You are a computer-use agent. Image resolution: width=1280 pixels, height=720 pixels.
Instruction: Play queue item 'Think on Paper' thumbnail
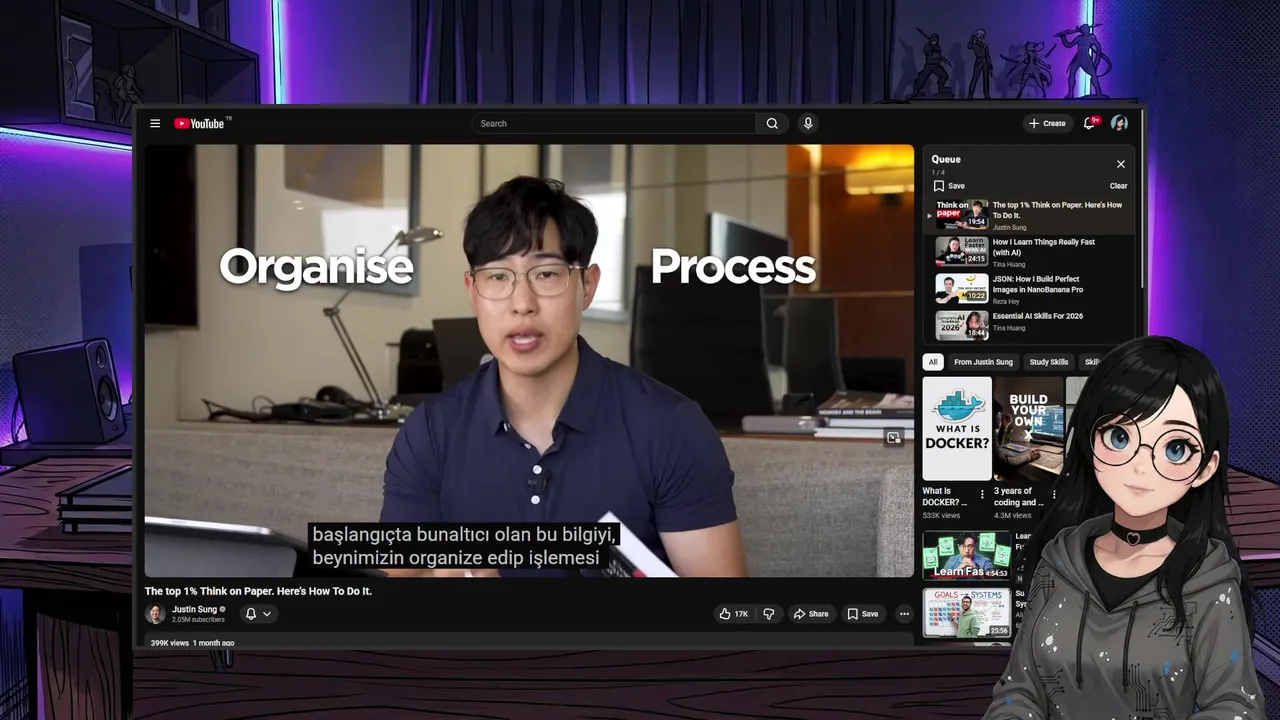tap(961, 214)
